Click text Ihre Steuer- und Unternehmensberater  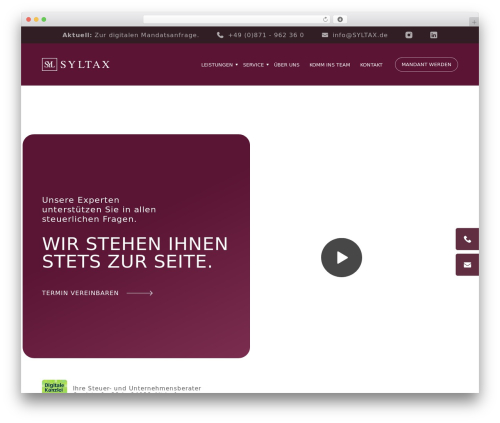pyautogui.click(x=137, y=388)
